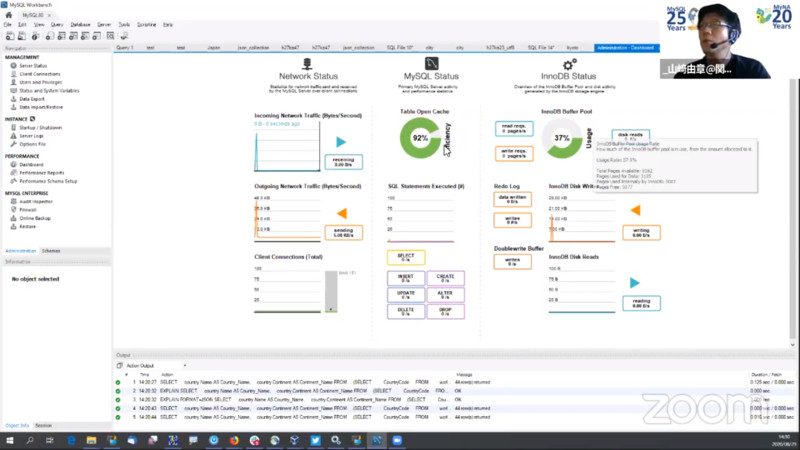Create a new function toolbar icon

(96, 36)
